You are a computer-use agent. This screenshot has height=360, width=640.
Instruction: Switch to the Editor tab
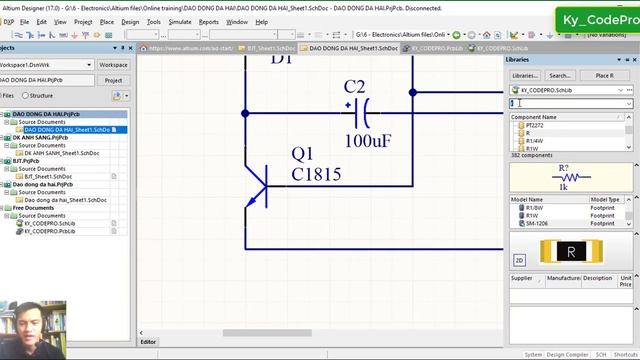[148, 342]
